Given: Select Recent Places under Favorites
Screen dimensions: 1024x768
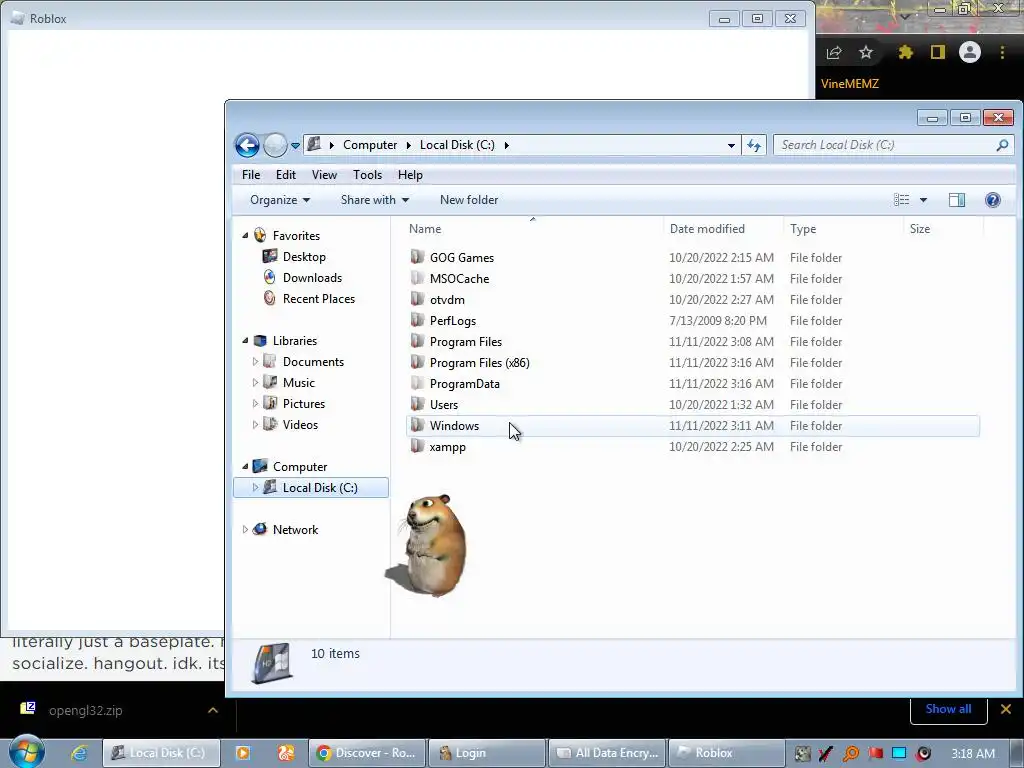Looking at the screenshot, I should pyautogui.click(x=319, y=298).
